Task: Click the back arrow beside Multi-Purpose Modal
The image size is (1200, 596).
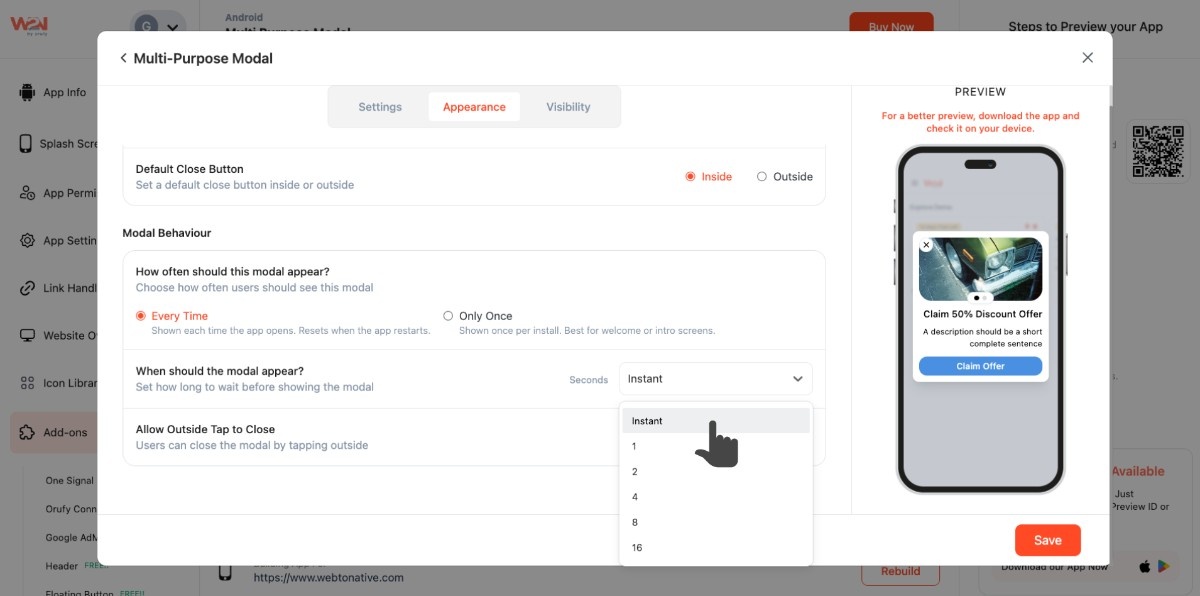Action: click(124, 59)
